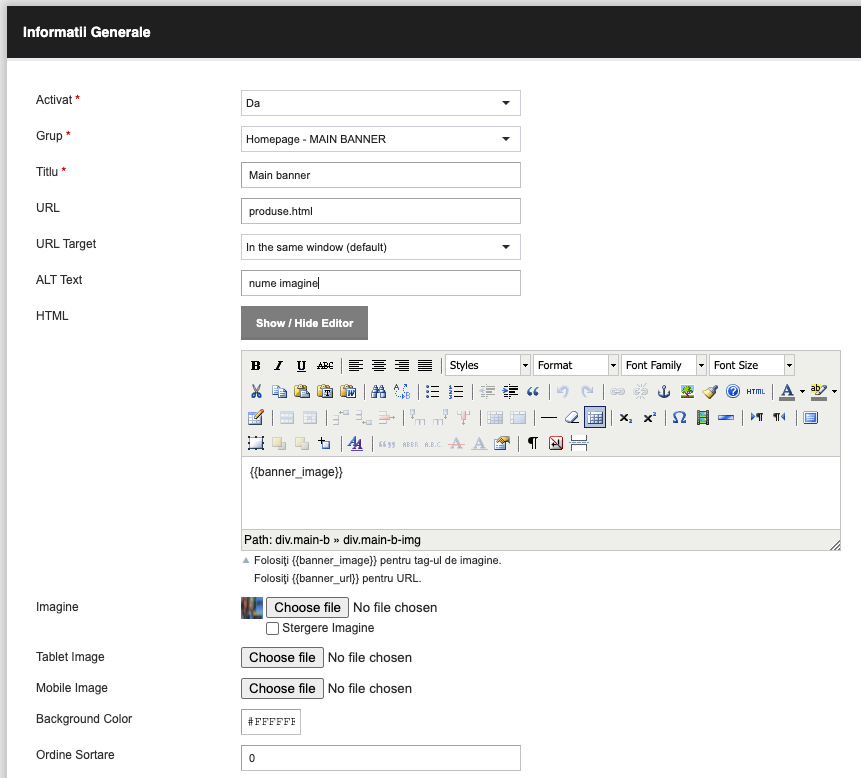
Task: Open the insert image tool
Action: click(687, 391)
